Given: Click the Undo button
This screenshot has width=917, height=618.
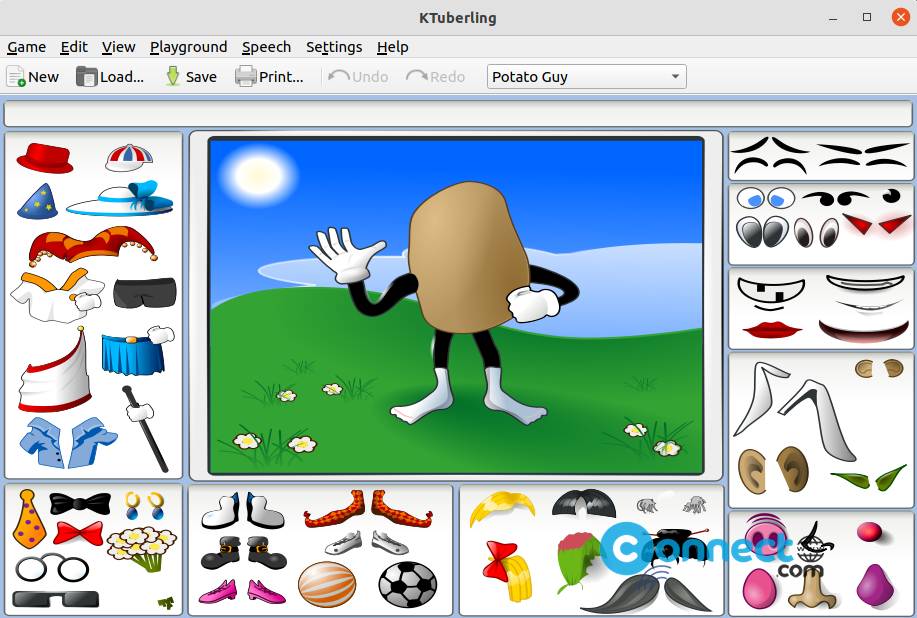Looking at the screenshot, I should tap(358, 77).
